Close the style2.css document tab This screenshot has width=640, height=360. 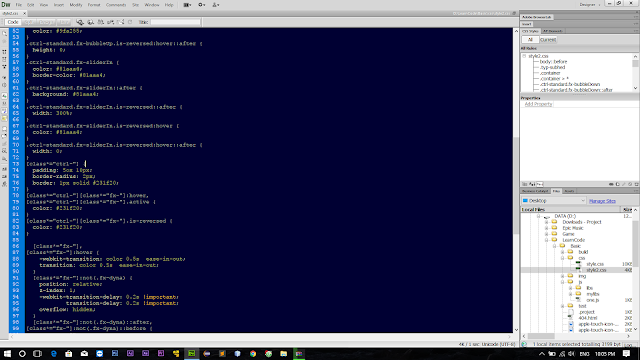tap(24, 13)
